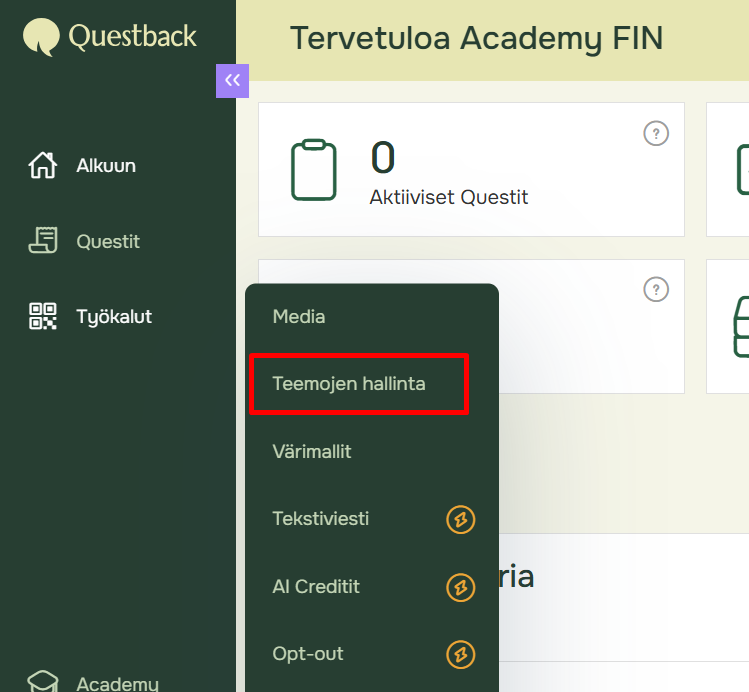This screenshot has height=692, width=749.
Task: Click the Työkalut QR grid icon
Action: (43, 317)
